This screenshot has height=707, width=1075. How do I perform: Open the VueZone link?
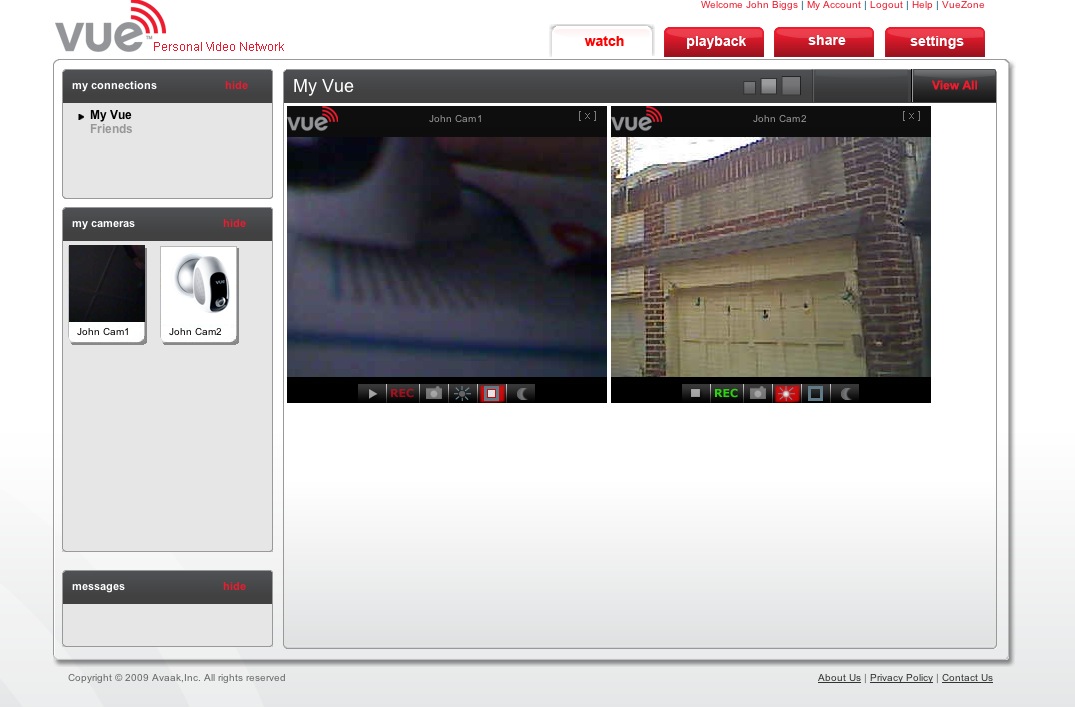point(963,5)
